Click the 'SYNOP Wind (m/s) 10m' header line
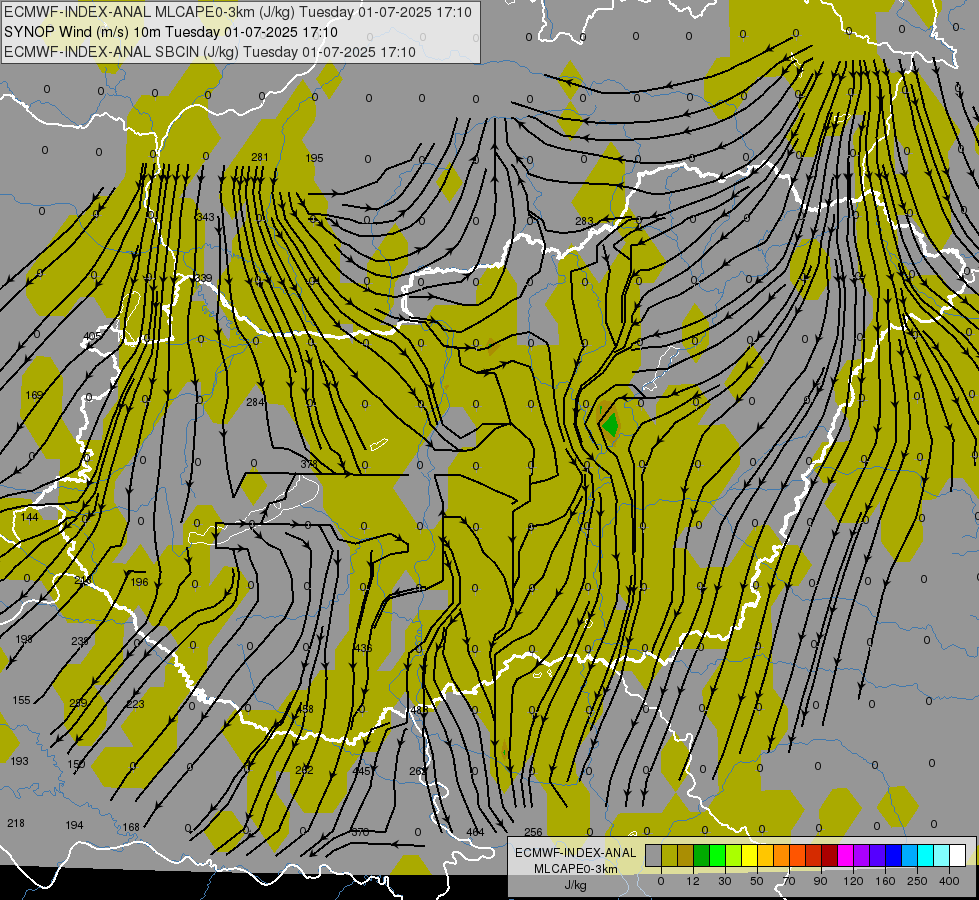The height and width of the screenshot is (900, 979). point(170,32)
